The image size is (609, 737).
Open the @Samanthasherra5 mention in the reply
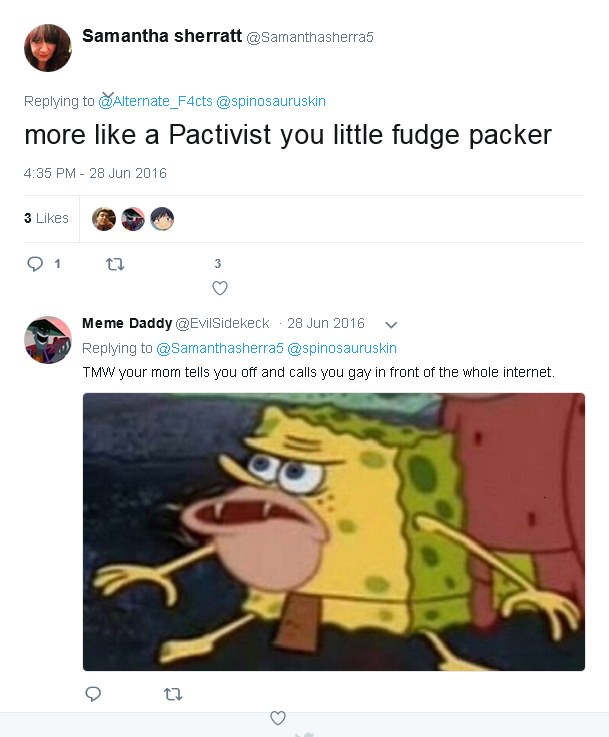[220, 348]
